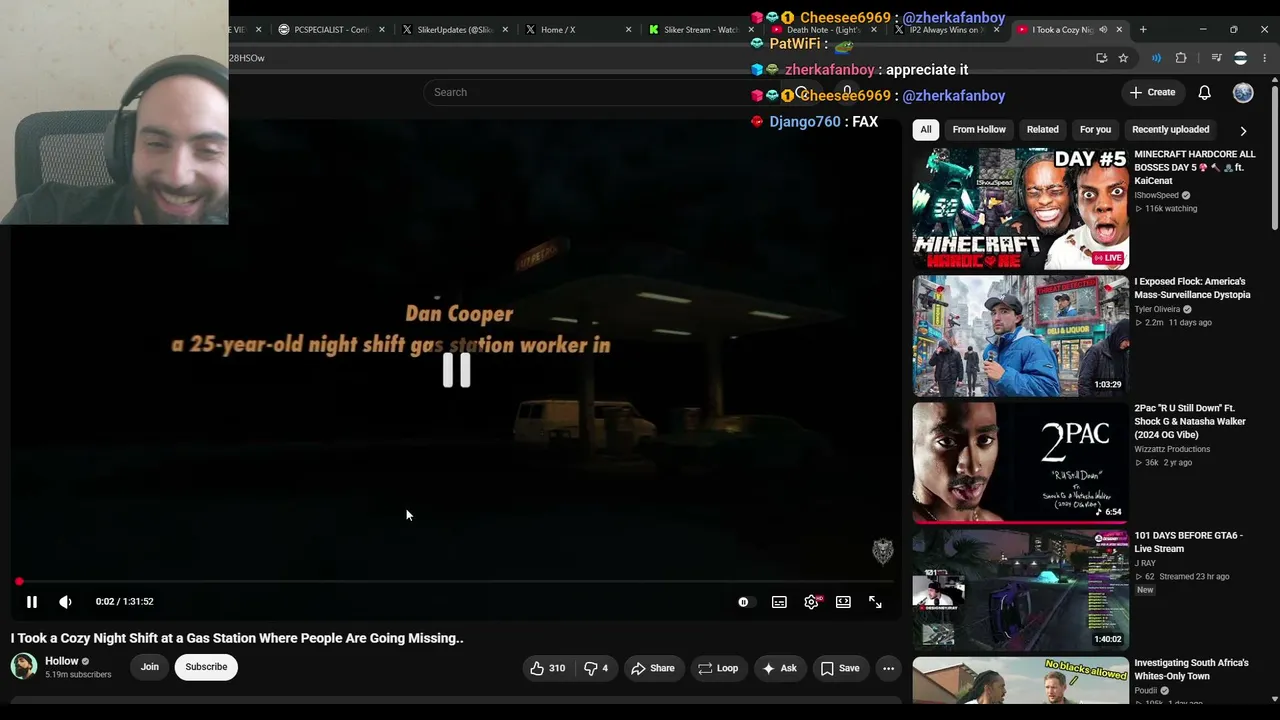
Task: Share the video with the Share button
Action: 652,668
